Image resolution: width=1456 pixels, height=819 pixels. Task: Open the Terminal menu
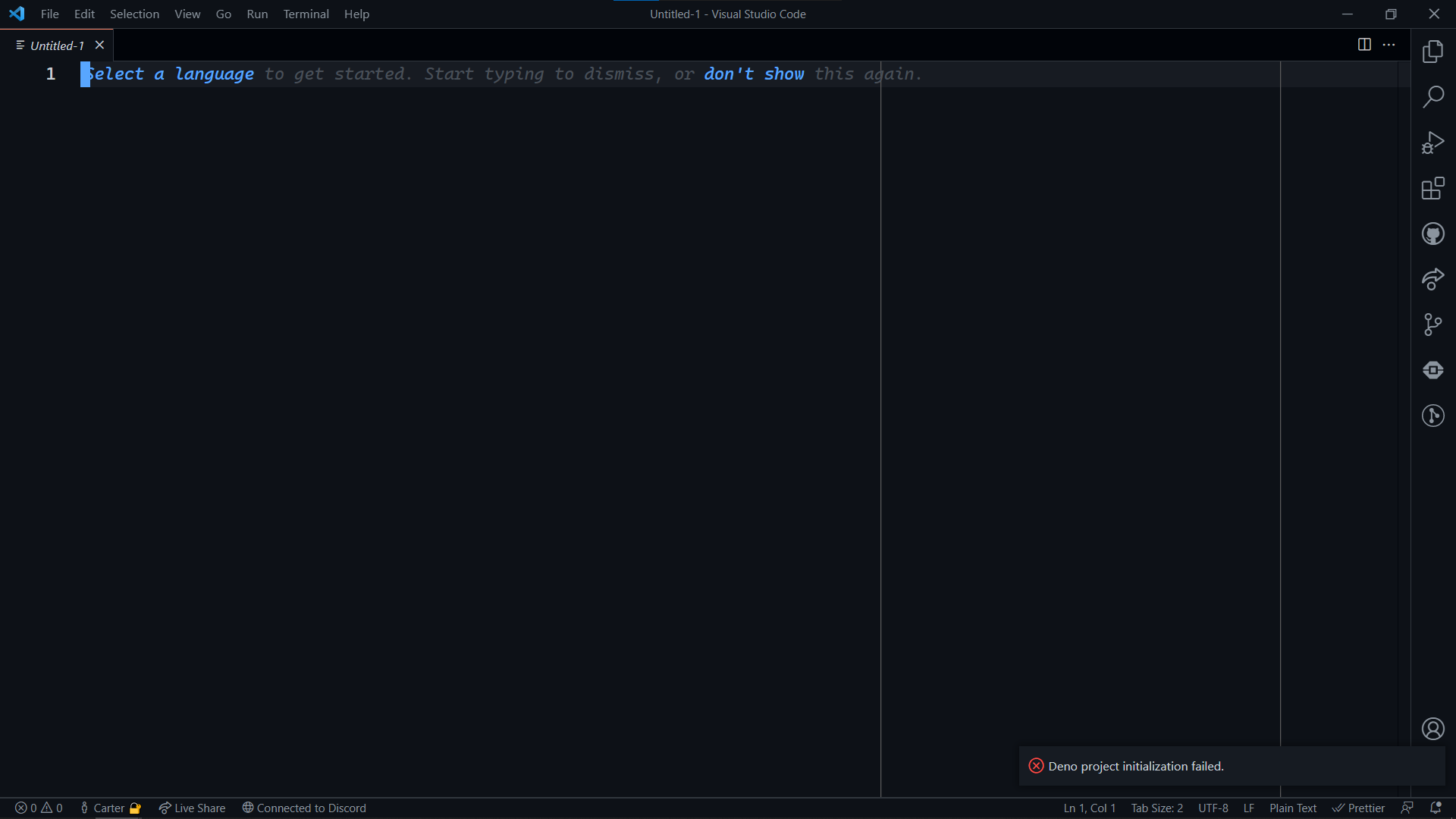[x=306, y=14]
